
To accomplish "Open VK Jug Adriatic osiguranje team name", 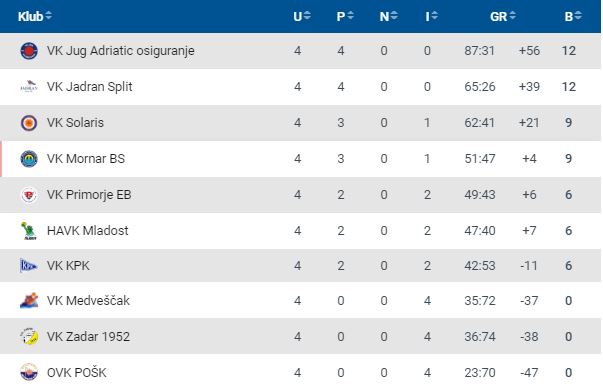I will point(120,51).
